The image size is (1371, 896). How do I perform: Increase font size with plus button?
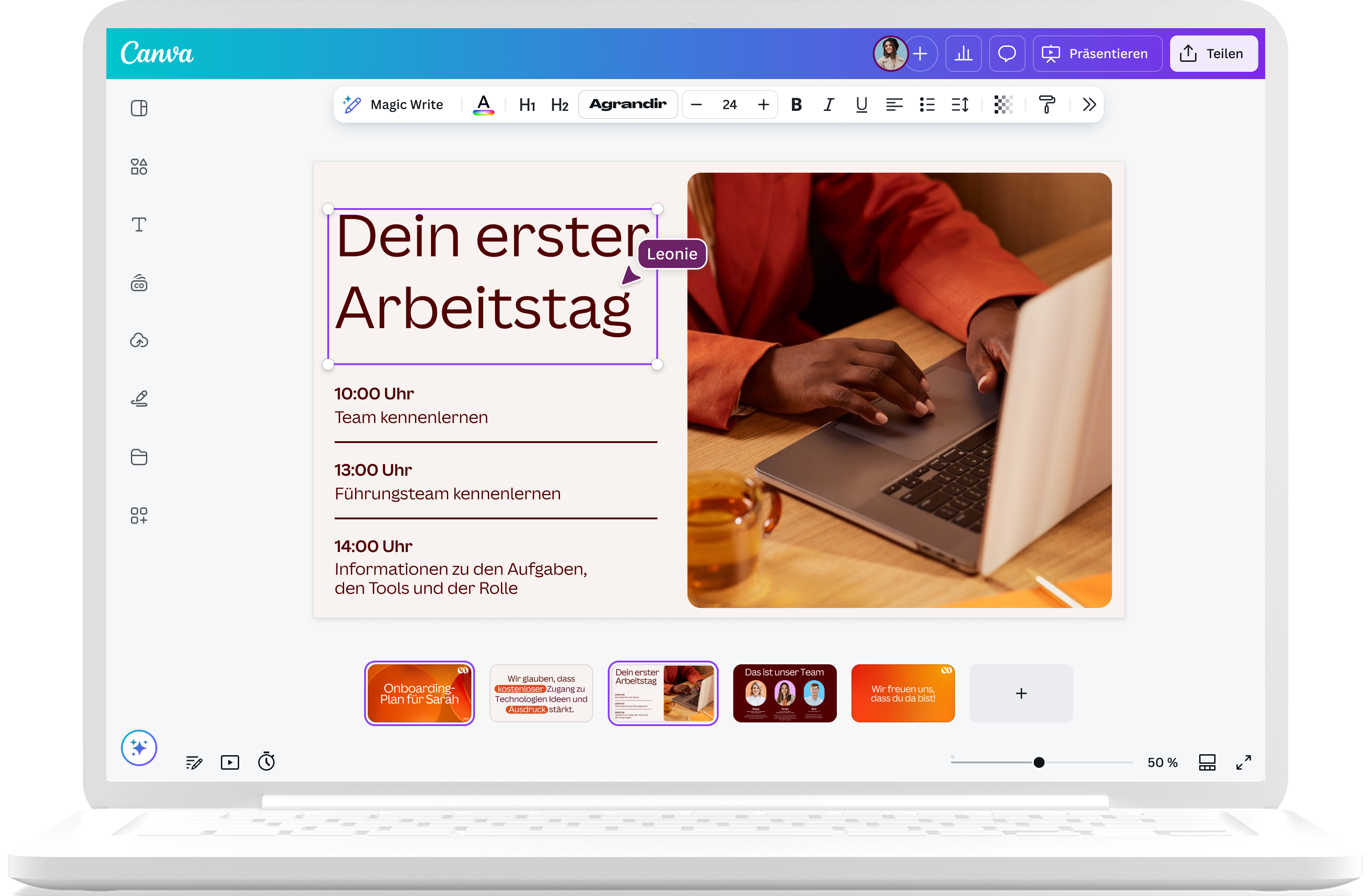[x=763, y=104]
